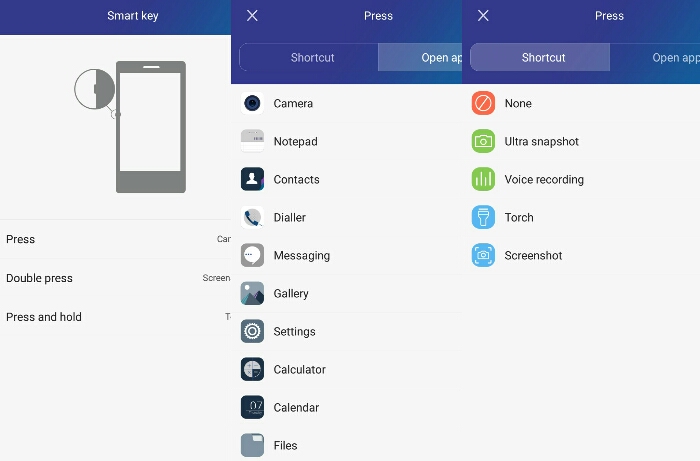700x461 pixels.
Task: Tap the phone illustration on Smart key screen
Action: point(151,127)
